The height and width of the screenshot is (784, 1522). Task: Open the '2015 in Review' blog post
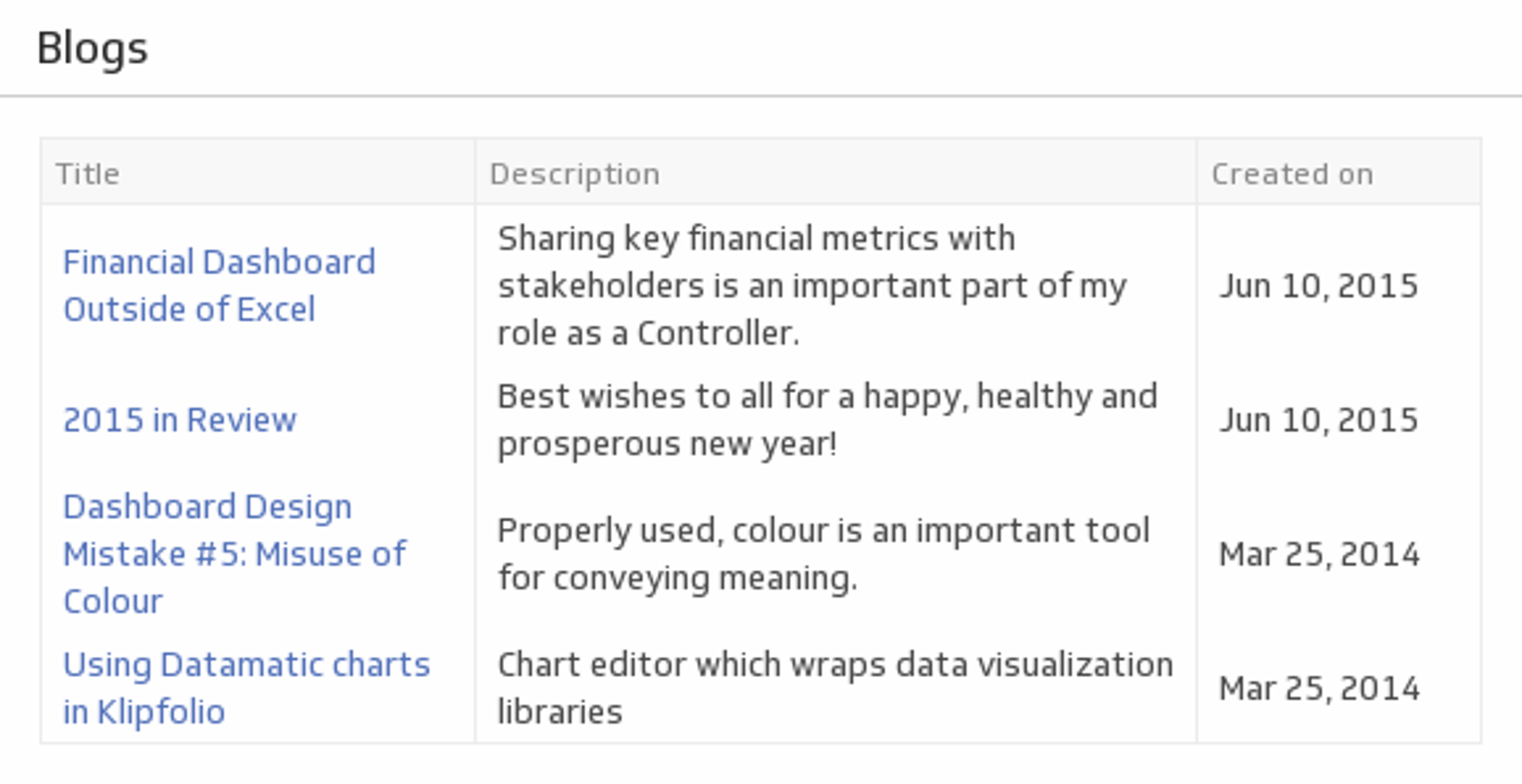(179, 419)
